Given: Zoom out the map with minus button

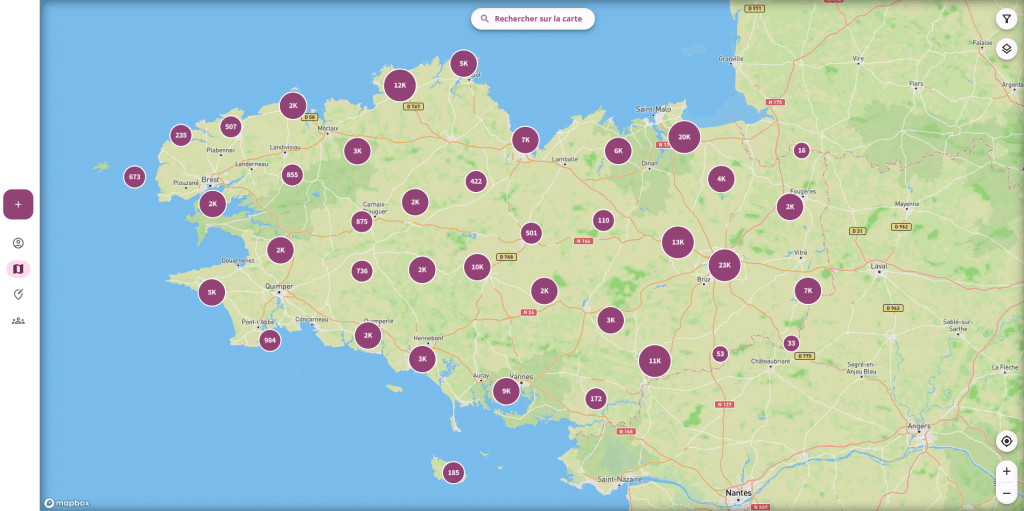Looking at the screenshot, I should pos(1007,493).
